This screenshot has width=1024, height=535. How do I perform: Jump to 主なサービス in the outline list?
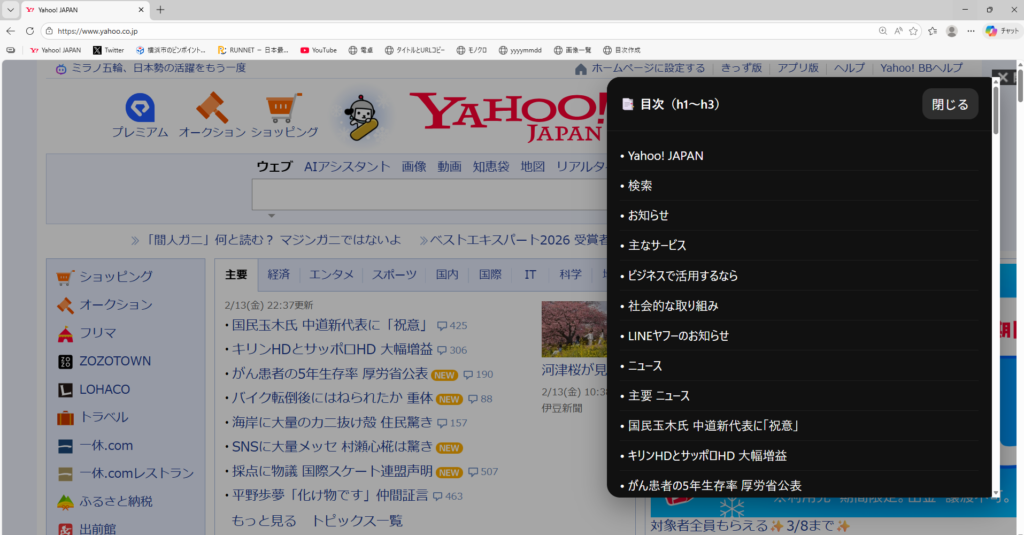pyautogui.click(x=657, y=245)
